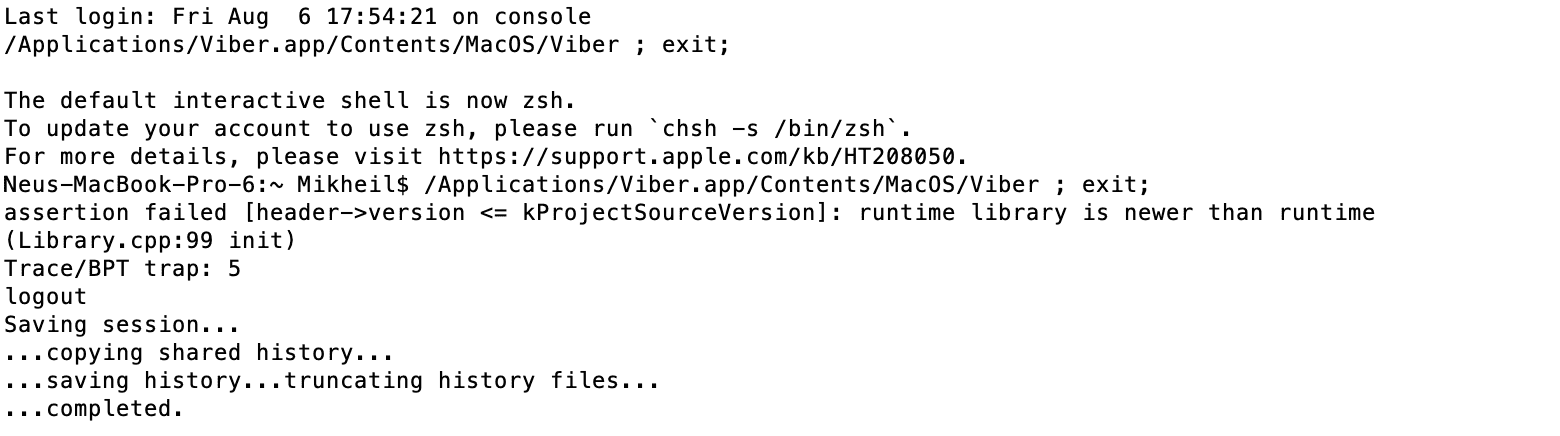The height and width of the screenshot is (436, 1560).
Task: Click 'runtime library is newer than runtime' text
Action: (1117, 213)
